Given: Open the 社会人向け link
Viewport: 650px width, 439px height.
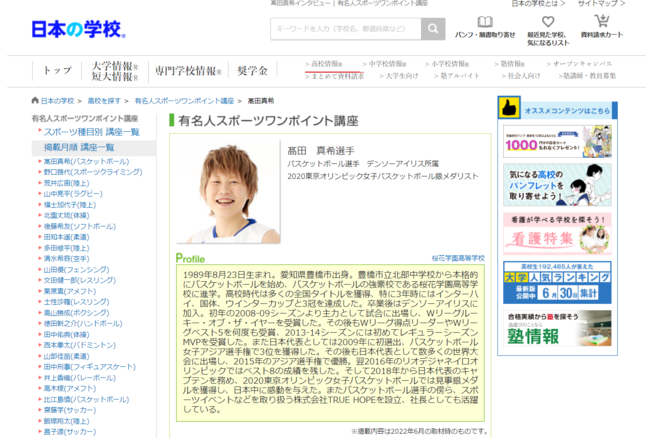Looking at the screenshot, I should 521,76.
